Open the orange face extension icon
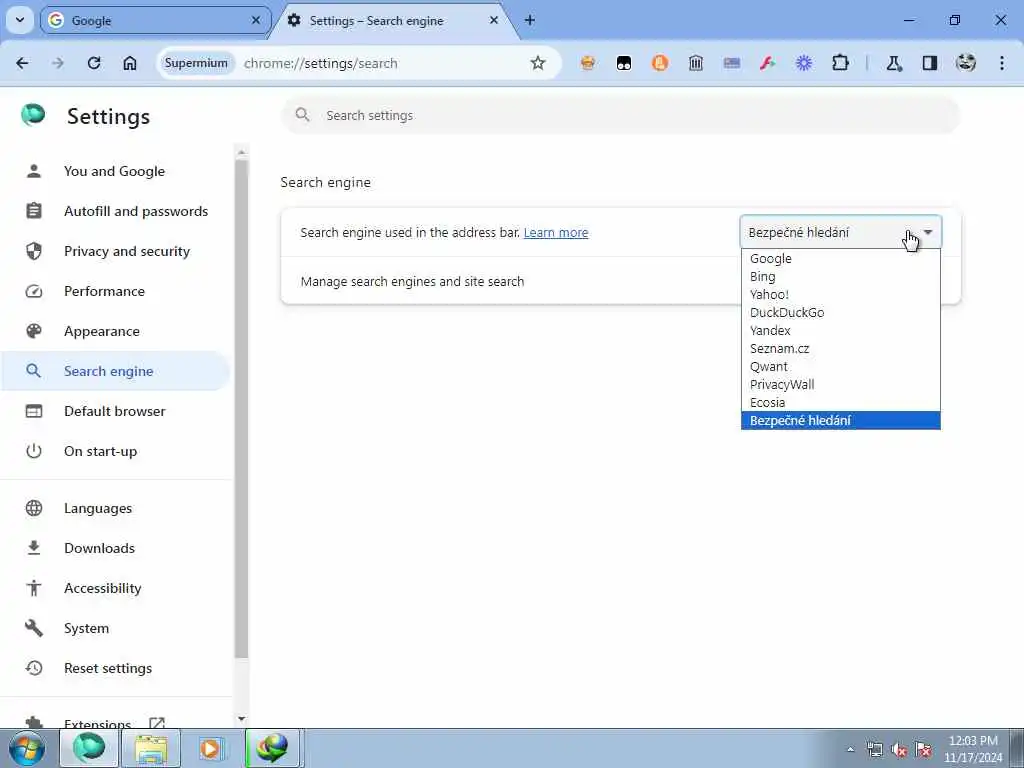The width and height of the screenshot is (1024, 768). [x=588, y=63]
